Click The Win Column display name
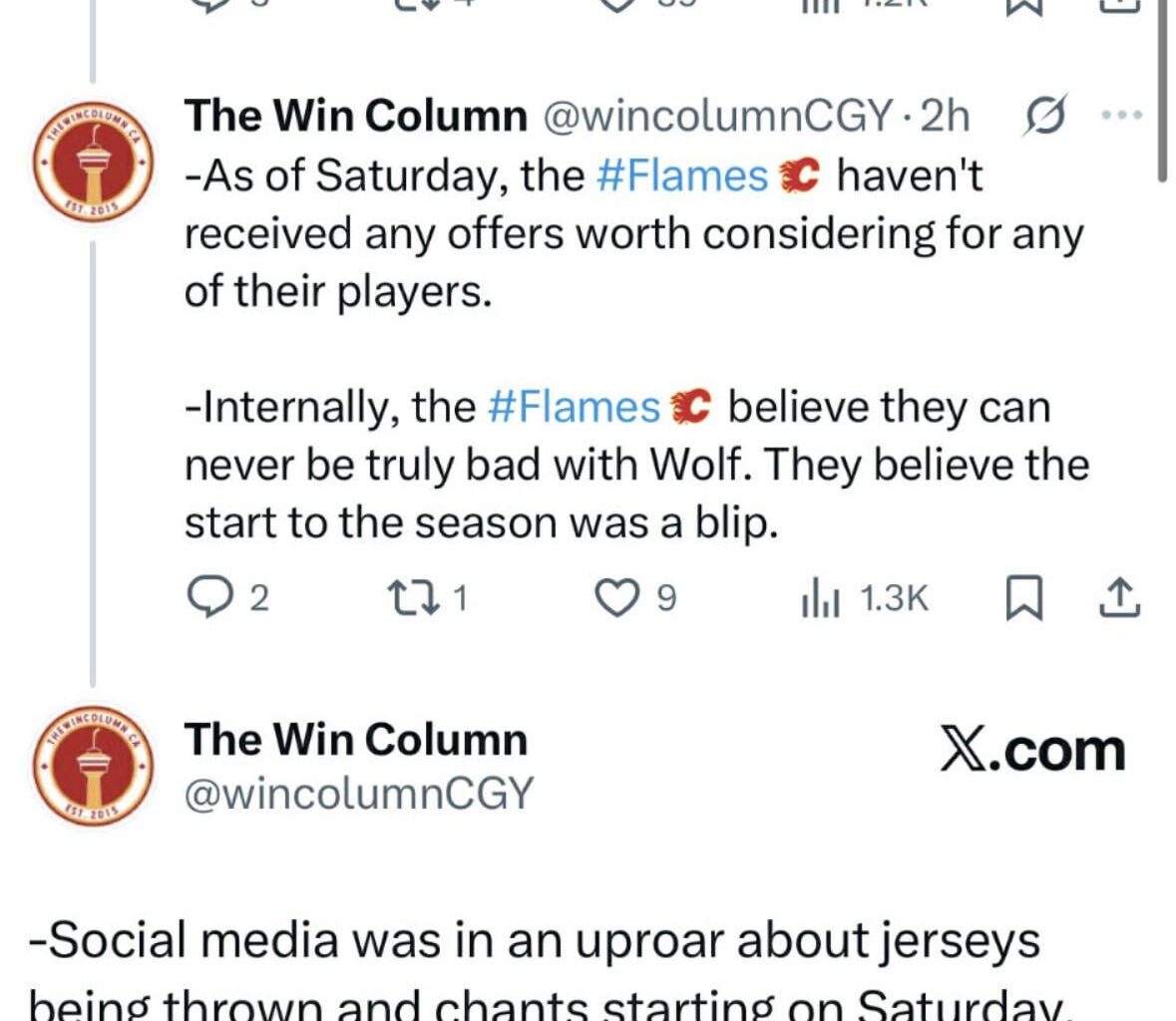The height and width of the screenshot is (1021, 1176). tap(354, 114)
